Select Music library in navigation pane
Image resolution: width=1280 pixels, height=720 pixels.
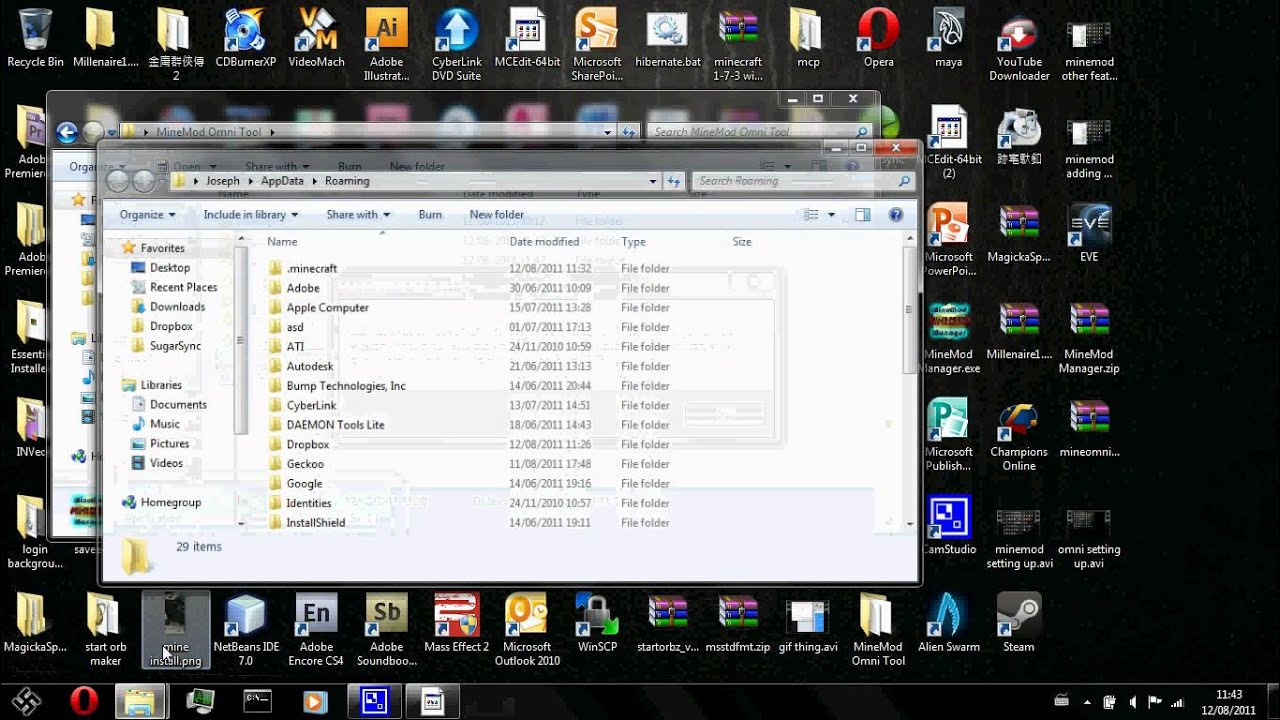165,424
